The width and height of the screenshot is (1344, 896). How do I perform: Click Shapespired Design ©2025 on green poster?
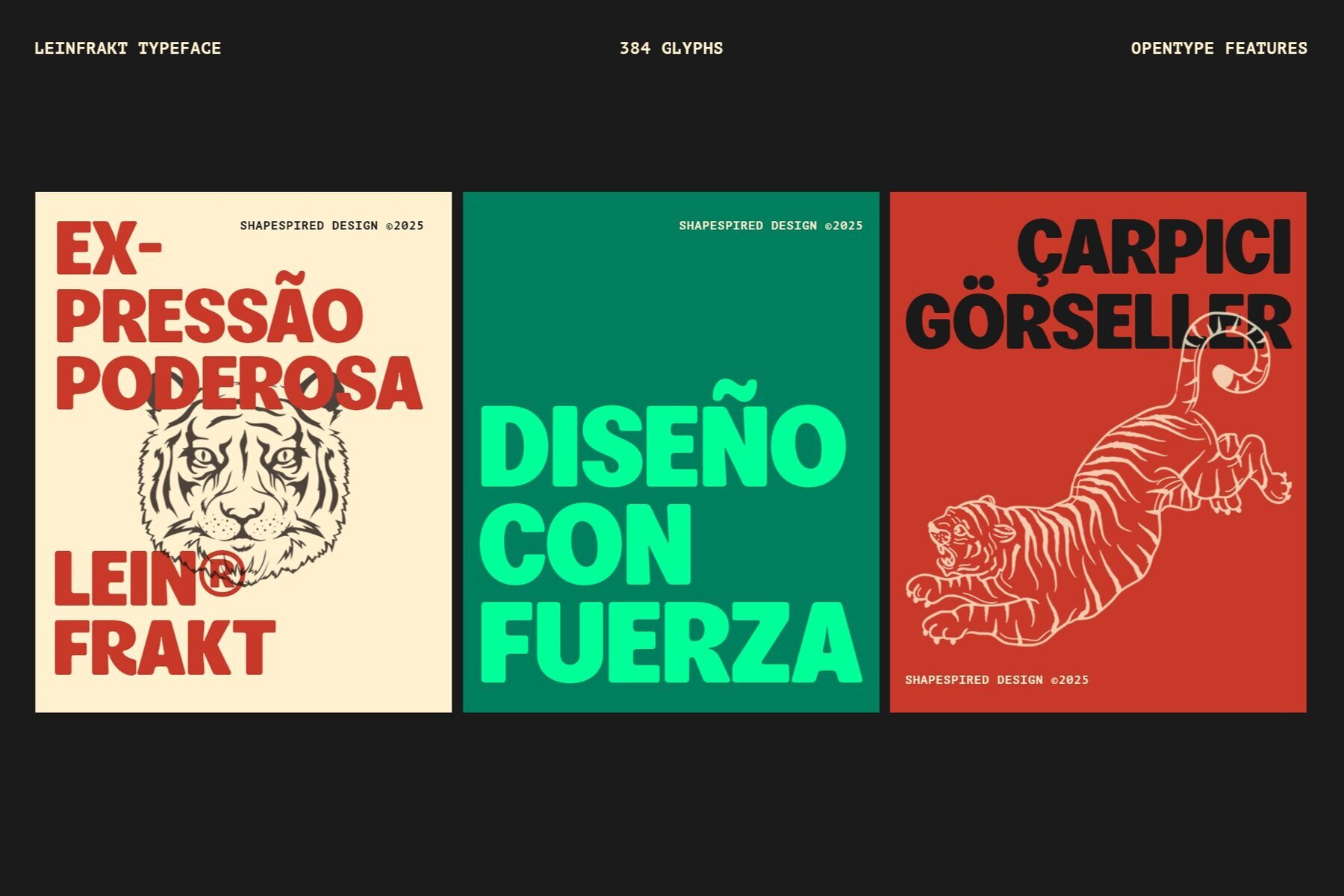click(771, 225)
